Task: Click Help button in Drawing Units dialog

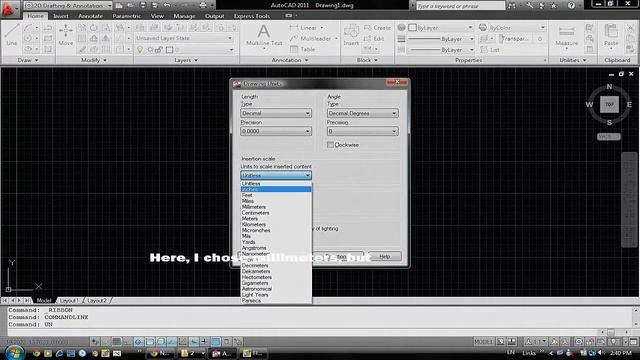Action: (384, 256)
